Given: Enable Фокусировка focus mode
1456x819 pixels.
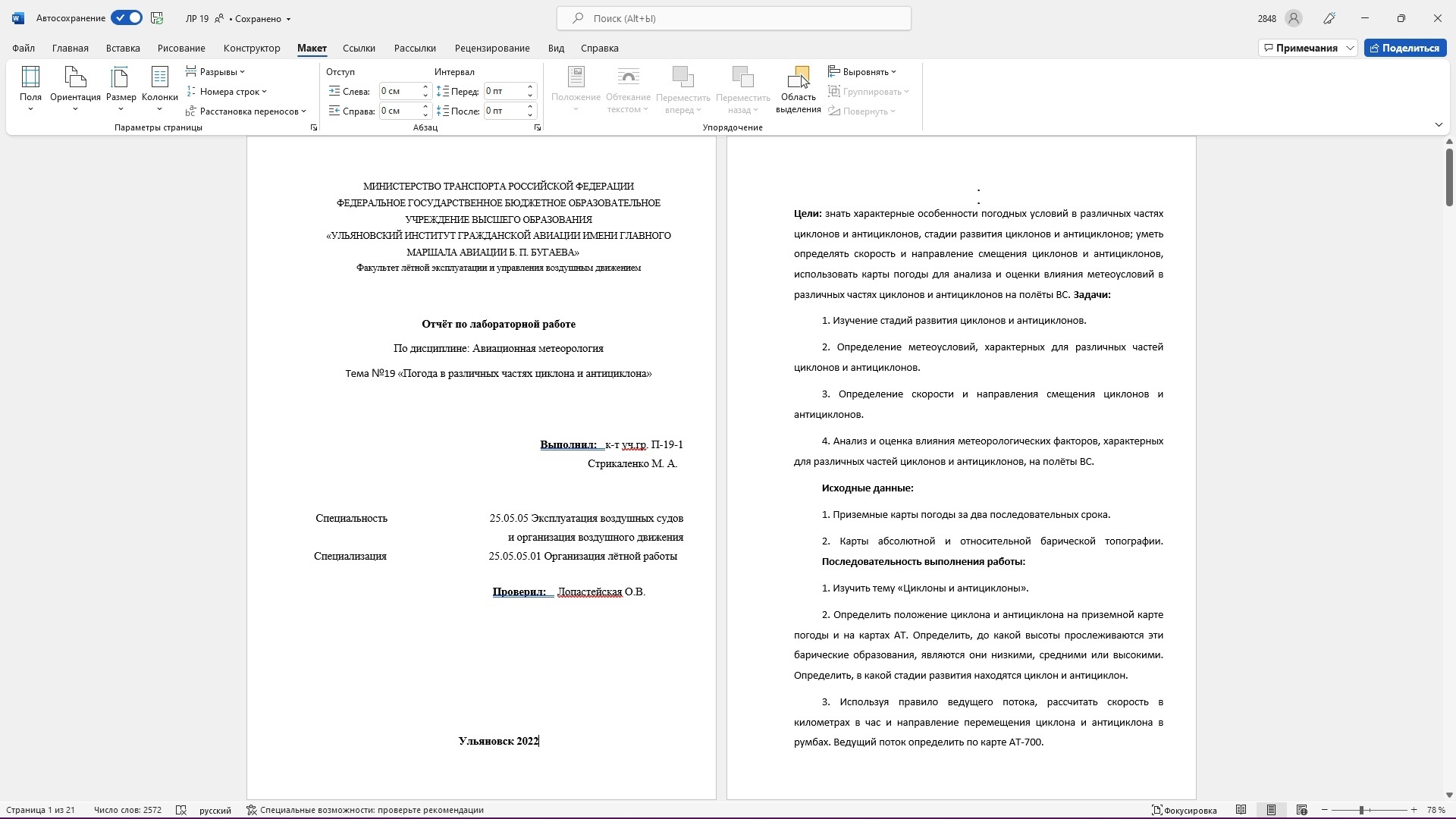Looking at the screenshot, I should click(1184, 810).
